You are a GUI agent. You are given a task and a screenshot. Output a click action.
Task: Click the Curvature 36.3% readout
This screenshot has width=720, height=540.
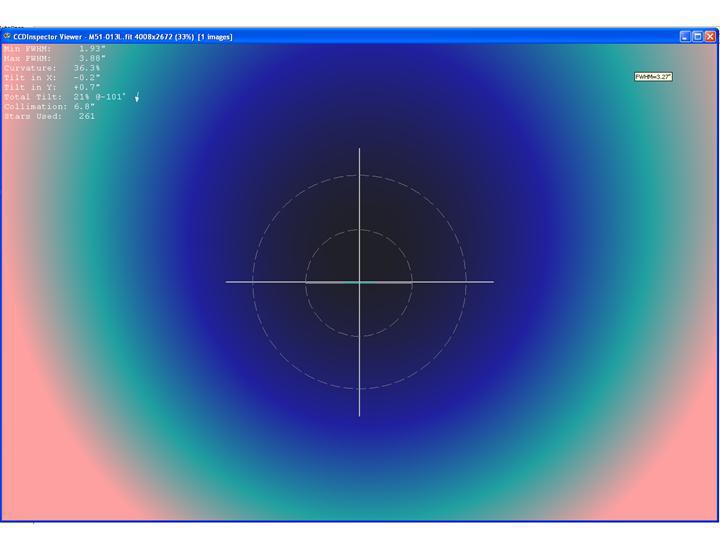point(52,68)
